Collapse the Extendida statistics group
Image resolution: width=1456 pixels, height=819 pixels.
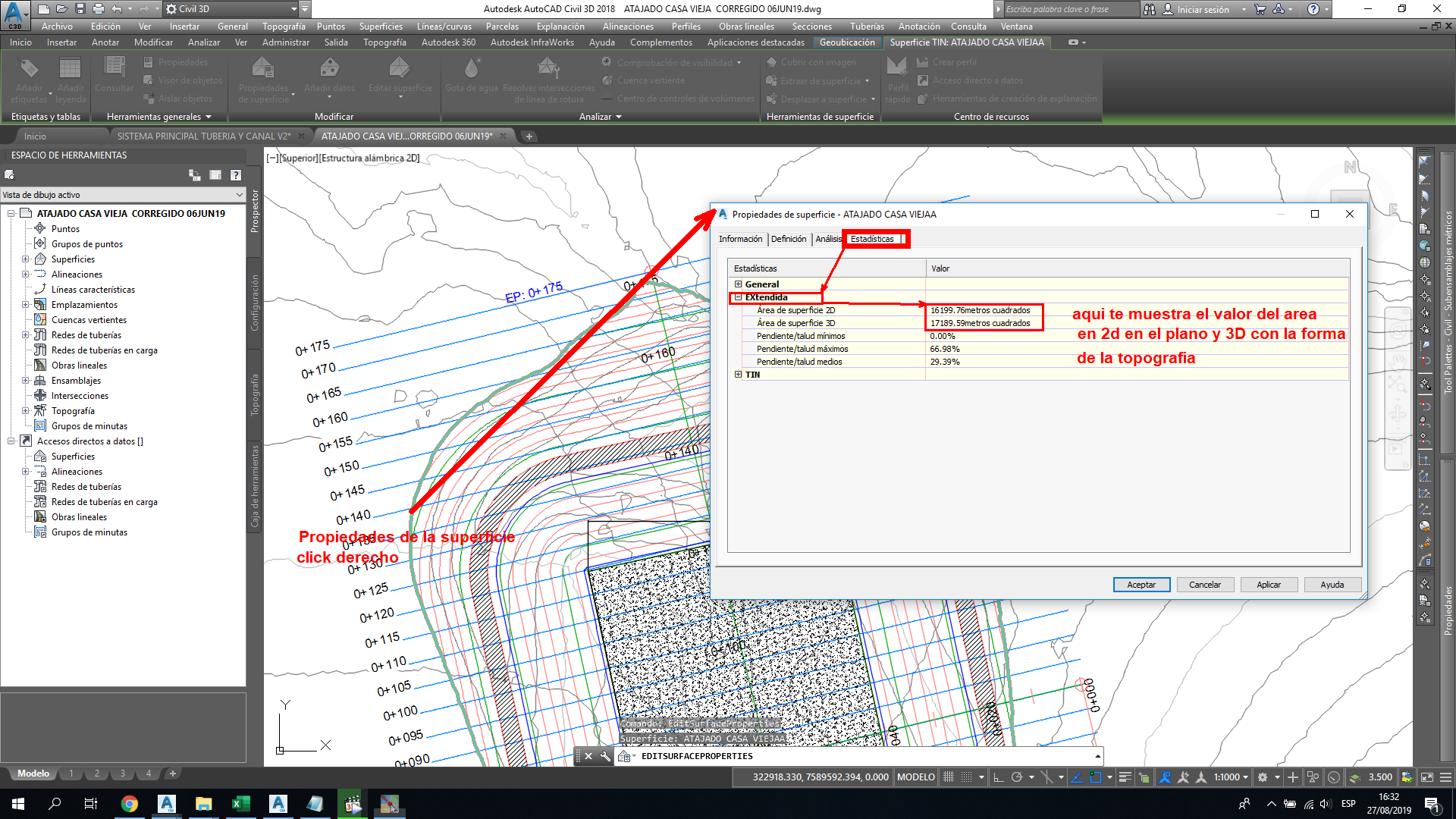click(738, 297)
